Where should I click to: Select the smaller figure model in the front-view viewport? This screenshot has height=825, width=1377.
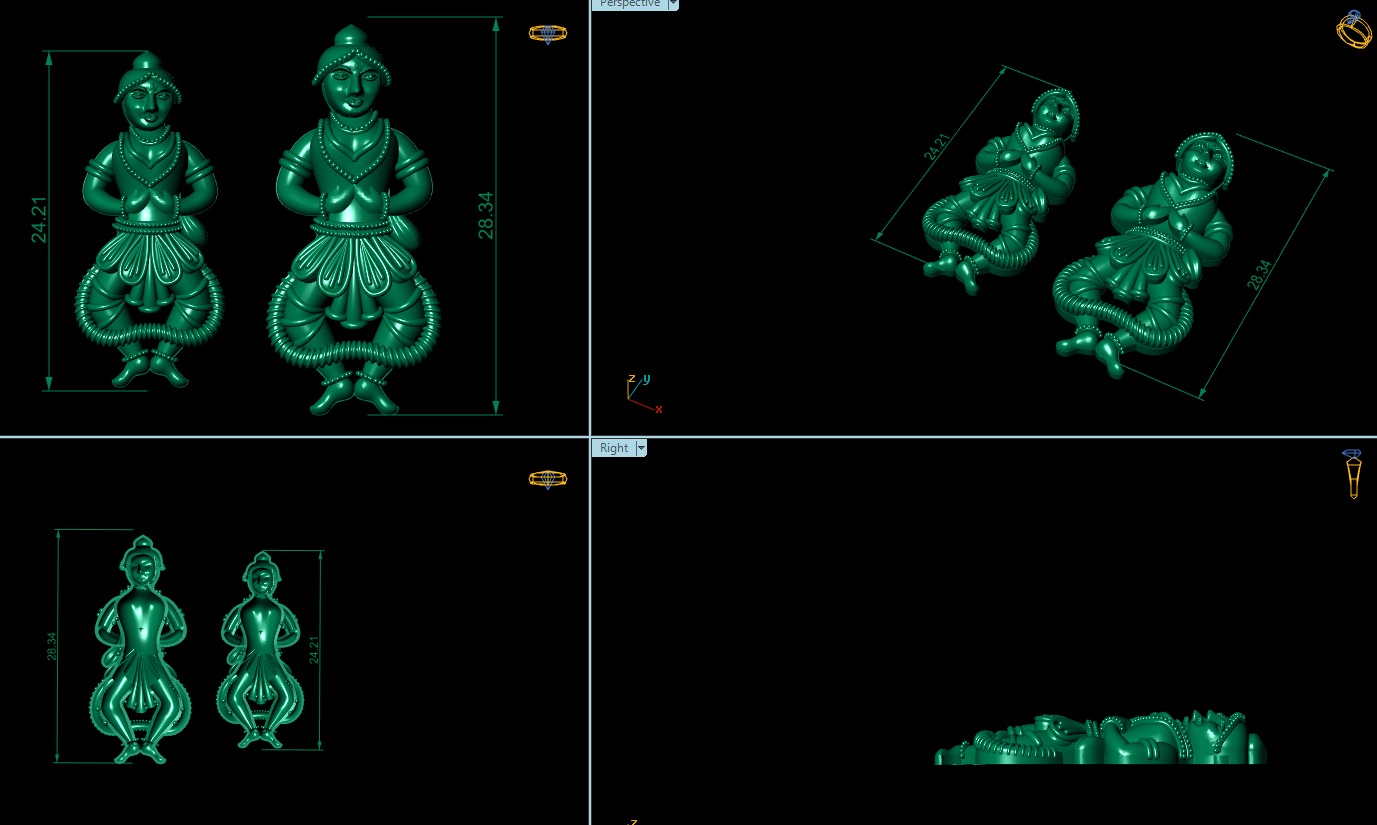(x=149, y=220)
